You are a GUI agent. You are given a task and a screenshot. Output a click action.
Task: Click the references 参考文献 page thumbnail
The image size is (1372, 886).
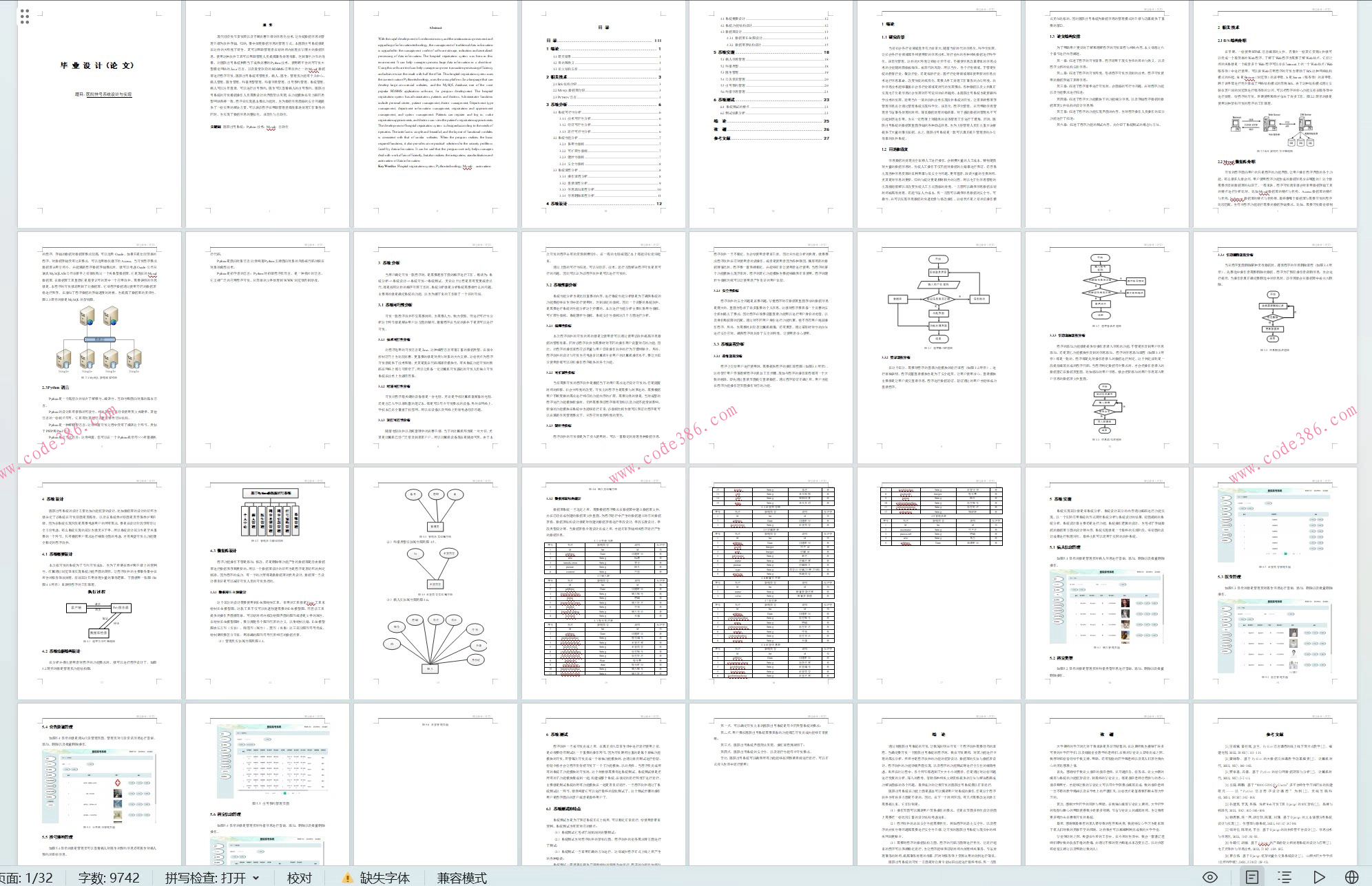coord(1275,785)
